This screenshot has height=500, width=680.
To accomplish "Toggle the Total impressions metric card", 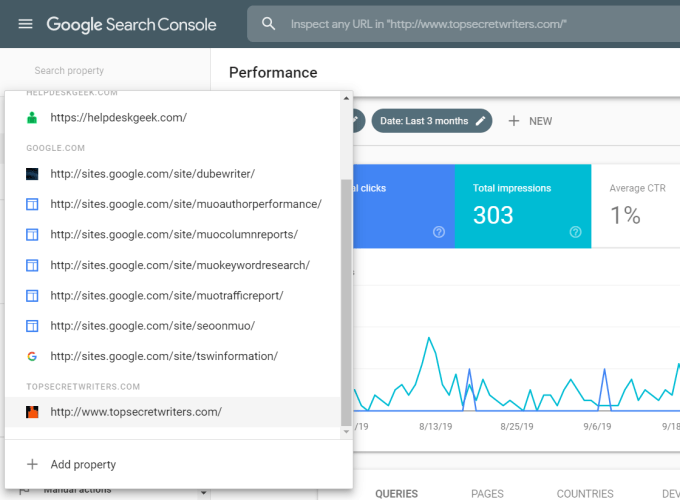I will tap(523, 205).
